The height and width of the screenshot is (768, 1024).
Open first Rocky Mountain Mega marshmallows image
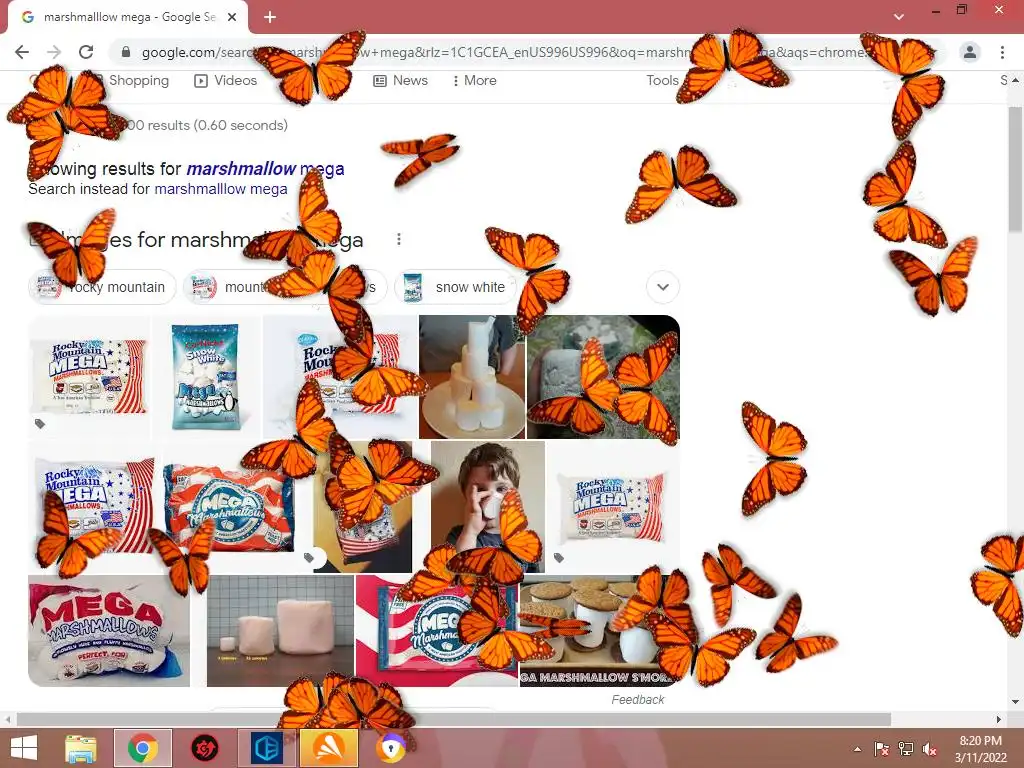(x=89, y=376)
